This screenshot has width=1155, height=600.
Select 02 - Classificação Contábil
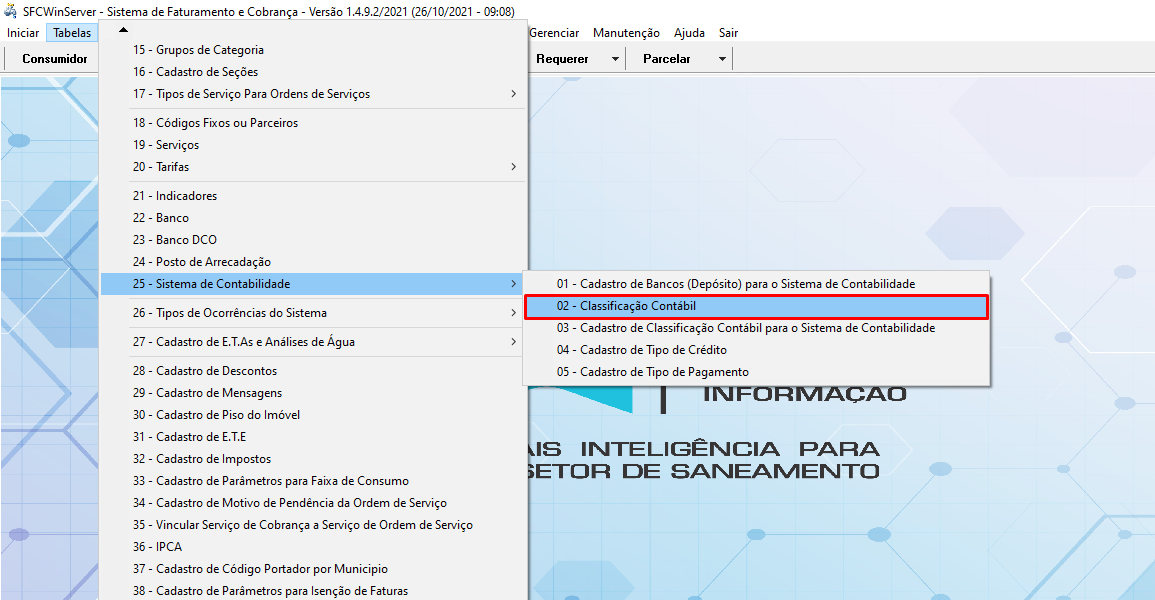pos(626,306)
